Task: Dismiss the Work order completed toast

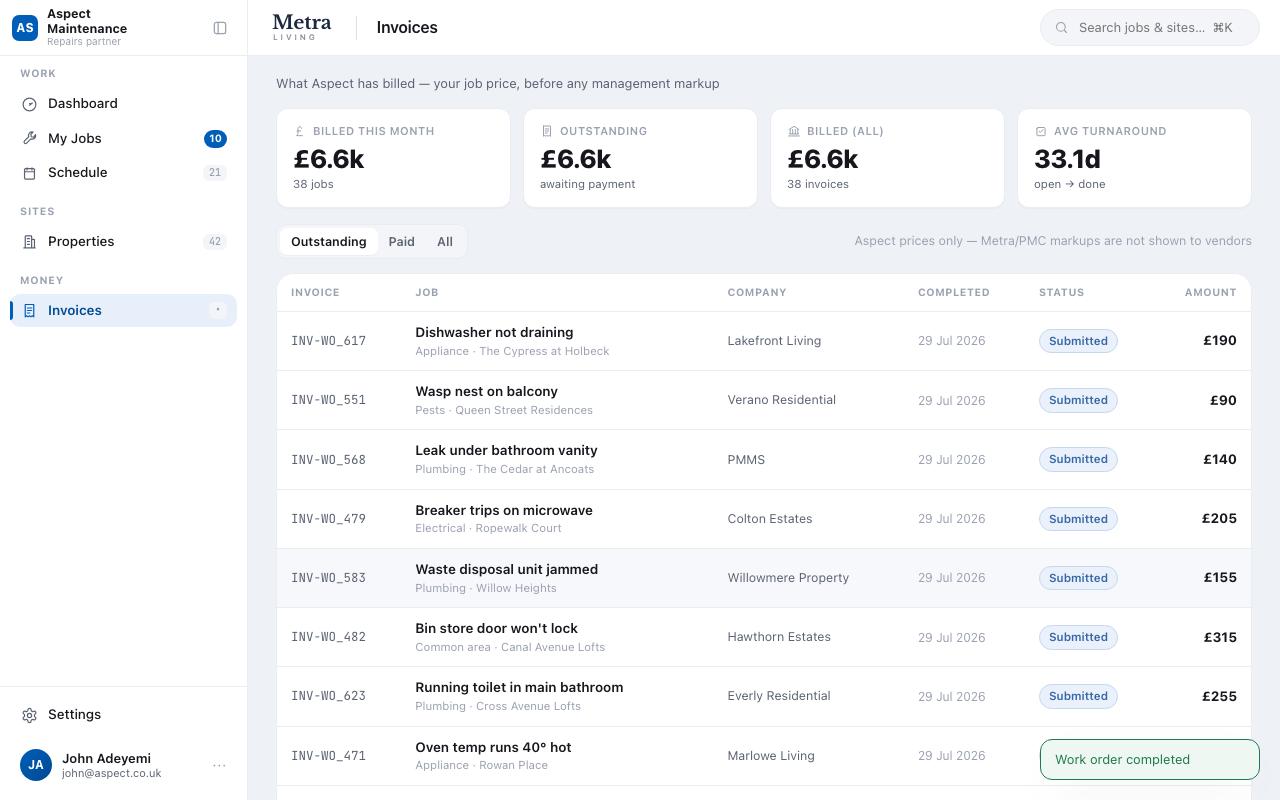Action: pyautogui.click(x=1150, y=760)
